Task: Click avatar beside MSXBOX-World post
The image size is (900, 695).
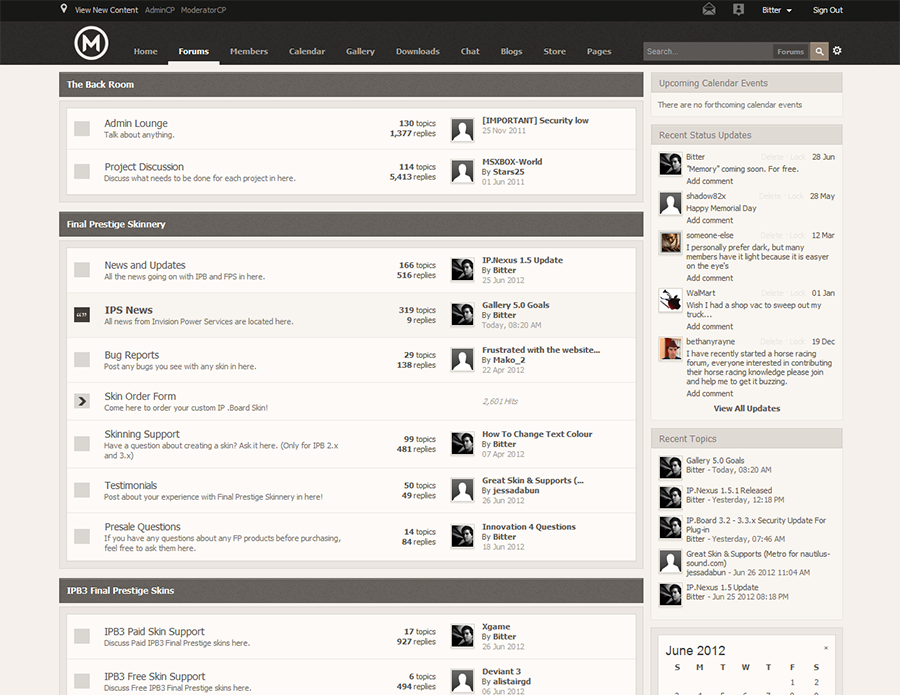Action: pyautogui.click(x=462, y=171)
